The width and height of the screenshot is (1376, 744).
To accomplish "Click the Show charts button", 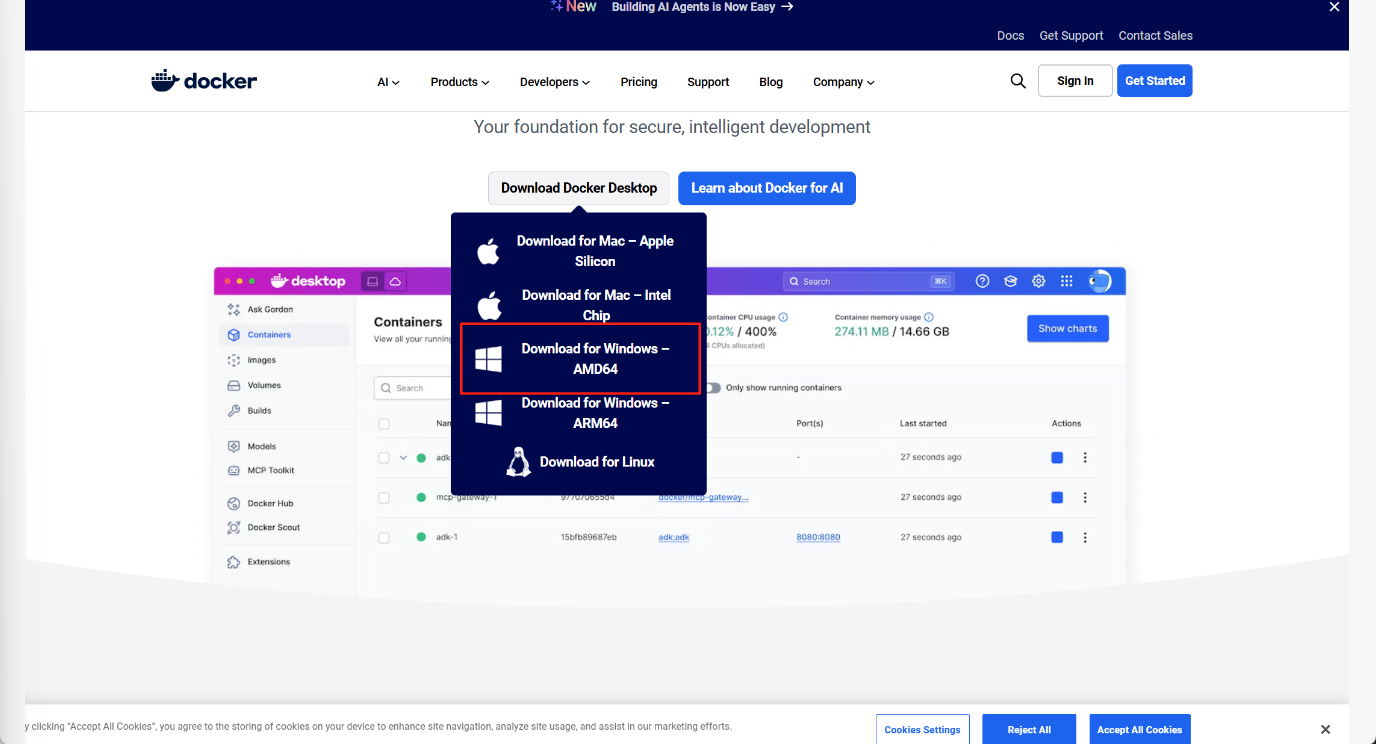I will [x=1068, y=328].
